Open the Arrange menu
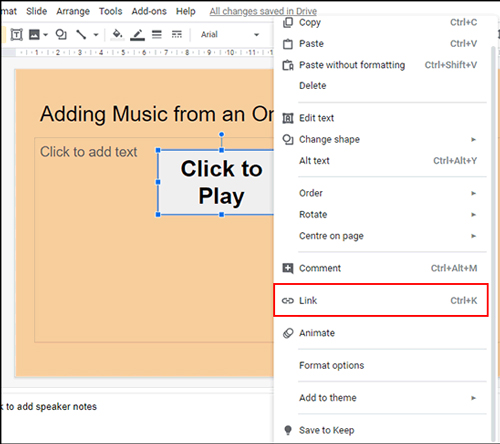This screenshot has height=444, width=500. 73,11
